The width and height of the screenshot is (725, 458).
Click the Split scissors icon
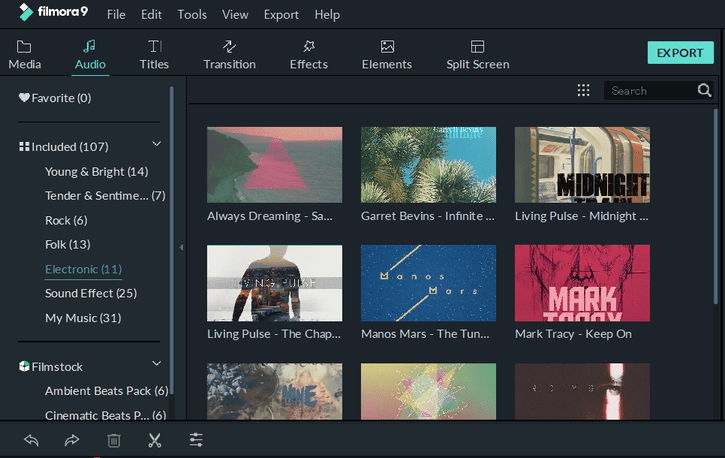pos(155,440)
